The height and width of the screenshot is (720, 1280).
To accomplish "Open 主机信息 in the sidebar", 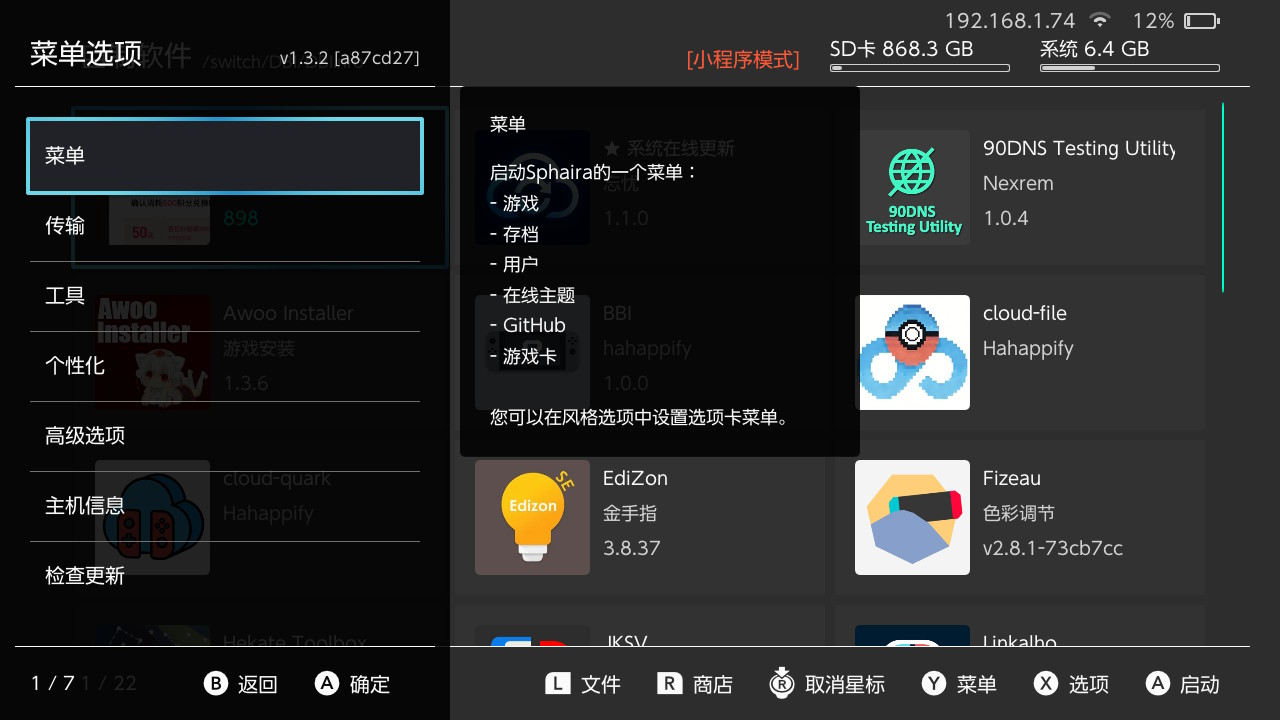I will click(x=225, y=506).
